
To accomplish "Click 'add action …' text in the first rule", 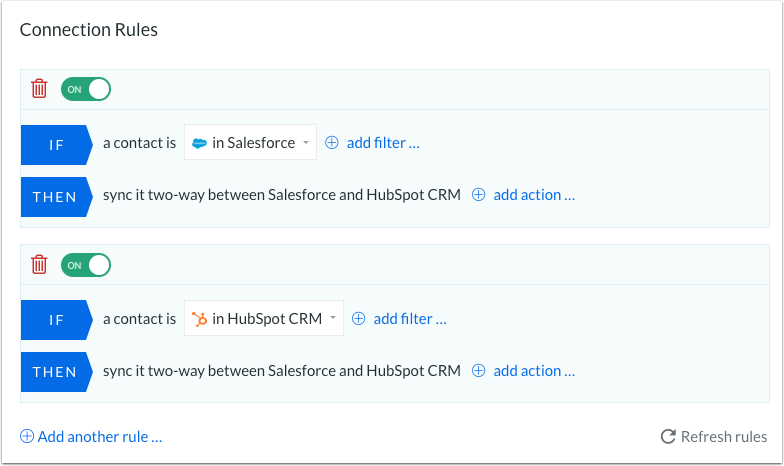I will (534, 195).
